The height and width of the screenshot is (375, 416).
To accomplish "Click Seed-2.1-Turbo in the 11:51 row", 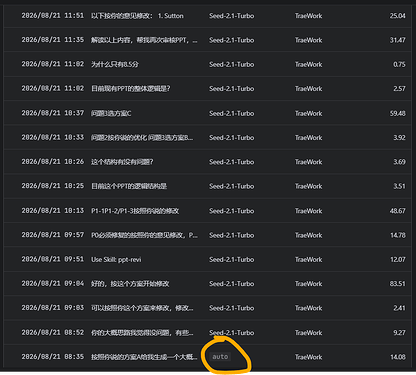I will 232,16.
